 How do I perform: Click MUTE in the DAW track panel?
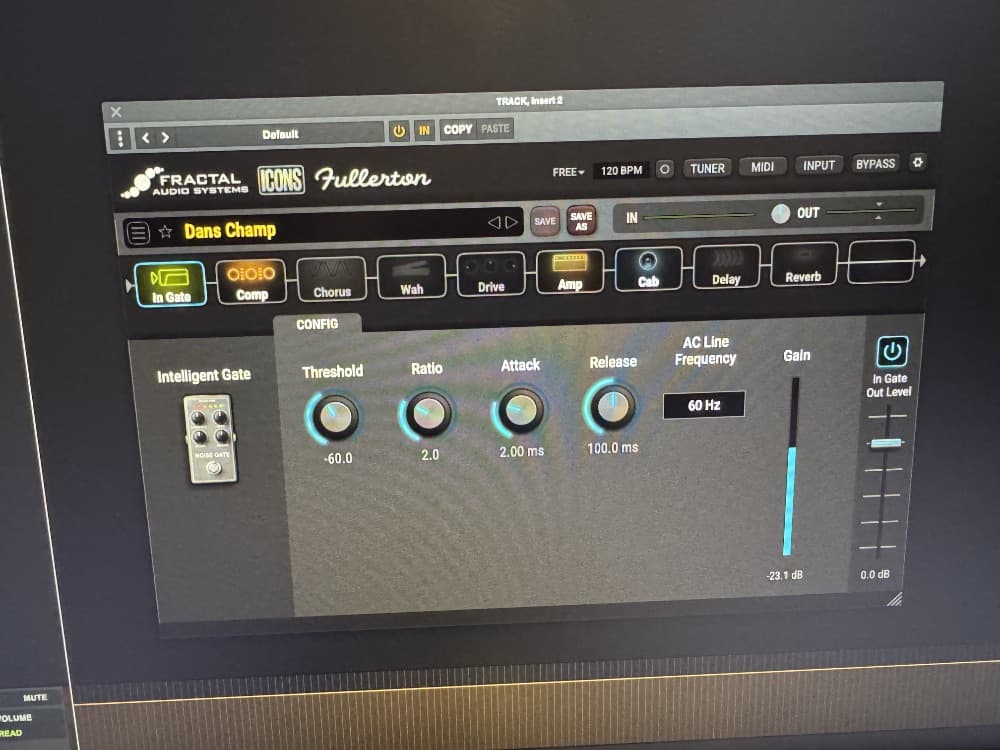pyautogui.click(x=35, y=698)
